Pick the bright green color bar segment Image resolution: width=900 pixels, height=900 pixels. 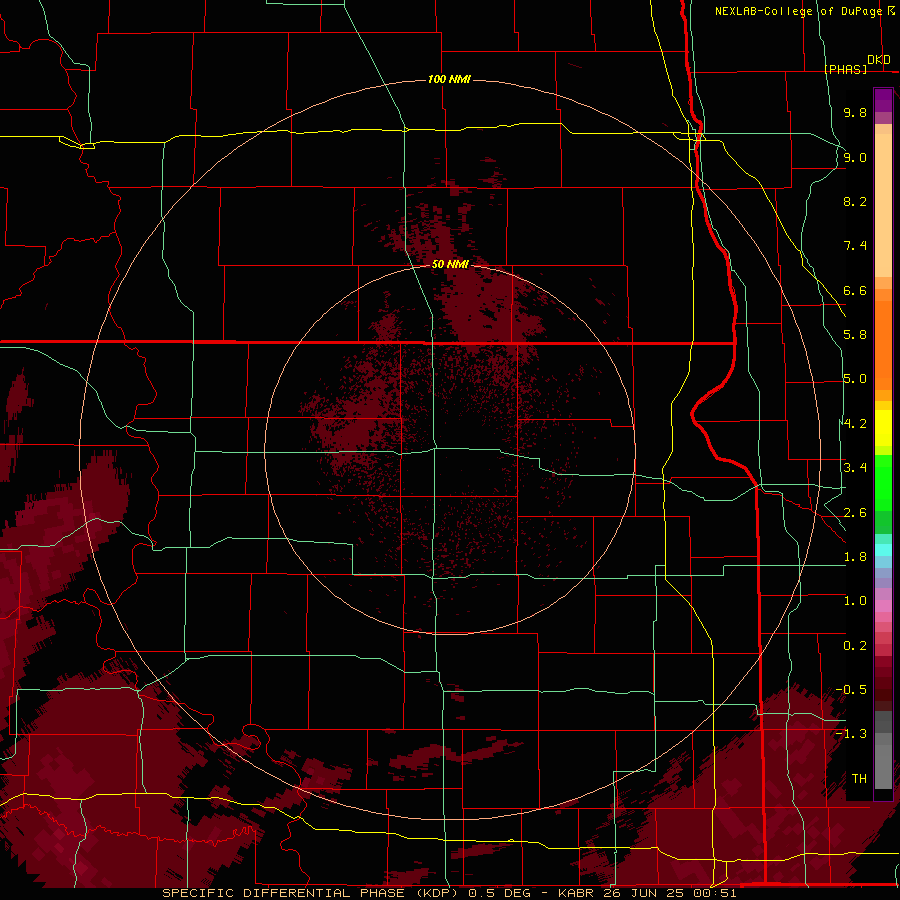click(x=883, y=482)
